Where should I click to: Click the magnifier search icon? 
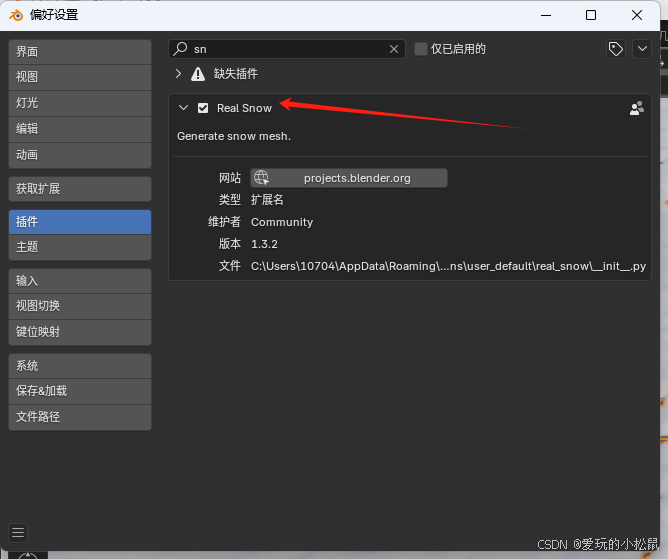tap(181, 49)
